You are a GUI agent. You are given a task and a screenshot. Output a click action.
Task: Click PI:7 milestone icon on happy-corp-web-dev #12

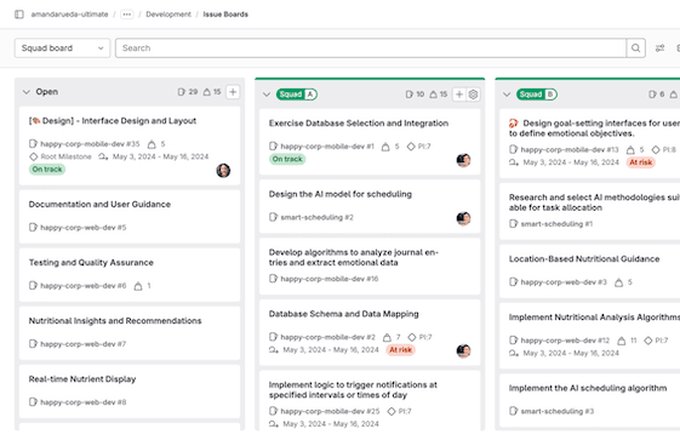click(x=648, y=341)
